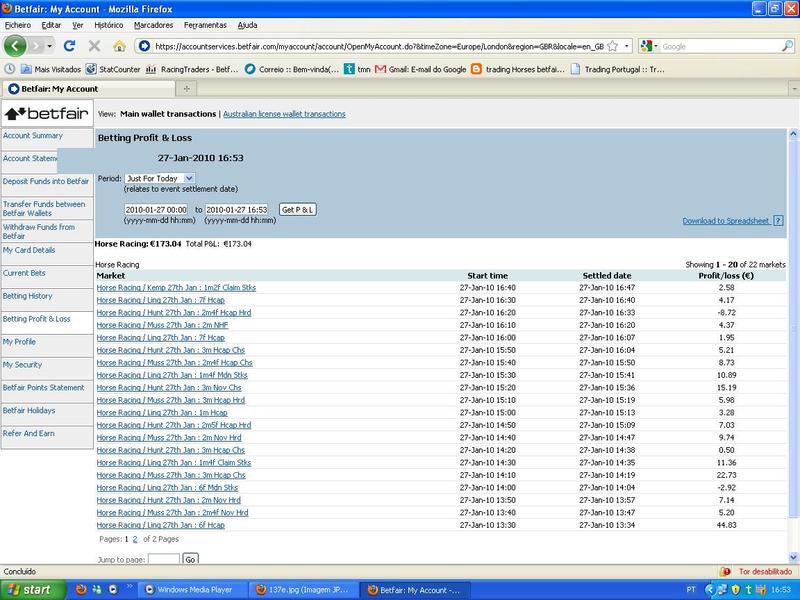
Task: Open Withdraw Funds from Betfair
Action: click(x=39, y=231)
